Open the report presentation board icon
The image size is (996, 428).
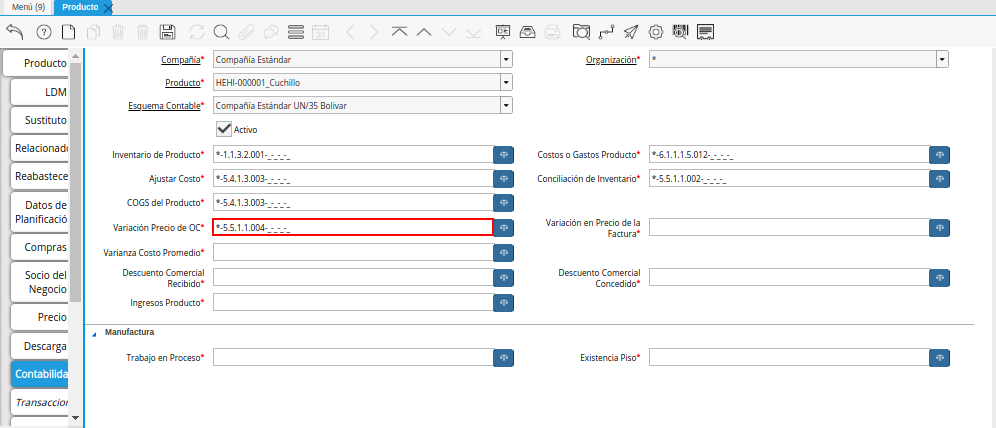[503, 32]
